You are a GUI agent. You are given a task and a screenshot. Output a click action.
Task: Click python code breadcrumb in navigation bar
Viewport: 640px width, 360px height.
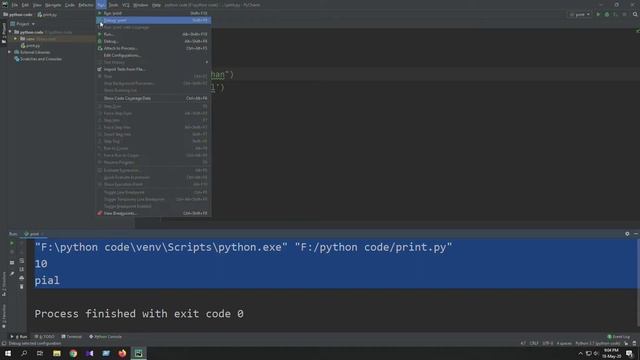tap(18, 15)
